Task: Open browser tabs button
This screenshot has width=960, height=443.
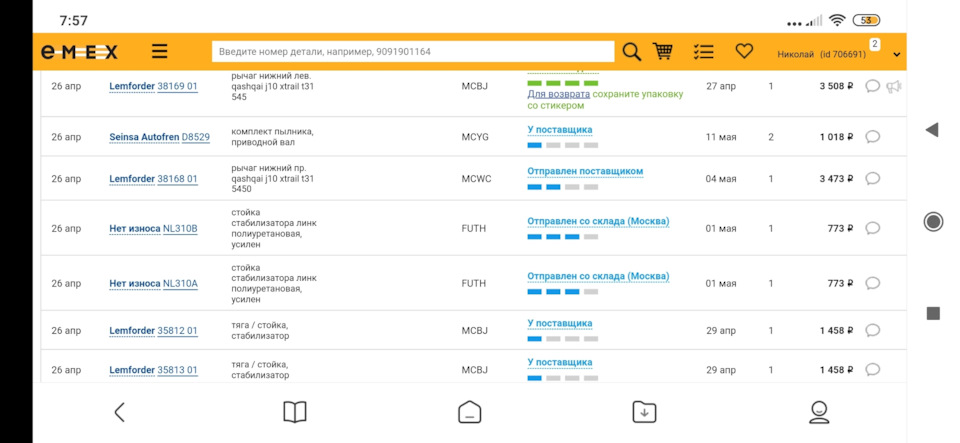Action: click(469, 412)
